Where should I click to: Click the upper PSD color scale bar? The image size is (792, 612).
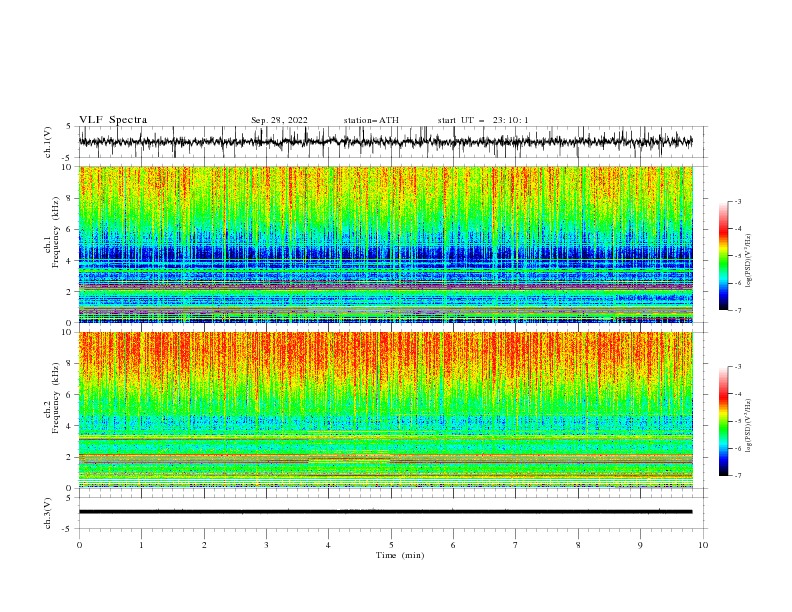click(723, 256)
